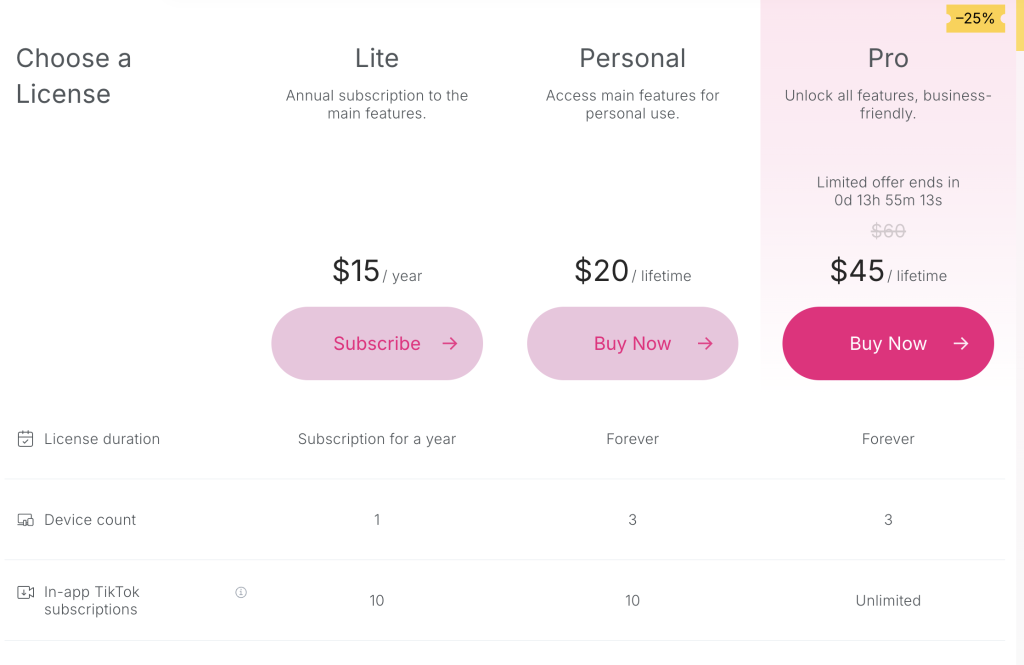The image size is (1024, 665).
Task: Click the limited offer countdown timer
Action: pos(888,191)
